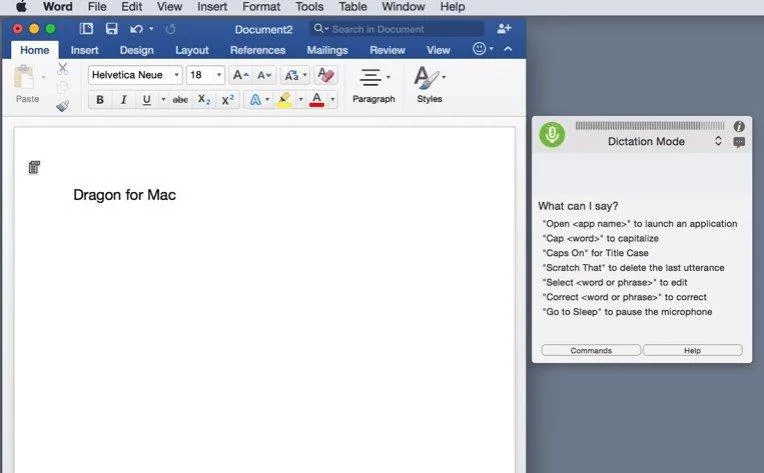Clear formatting with the eraser A icon

325,75
